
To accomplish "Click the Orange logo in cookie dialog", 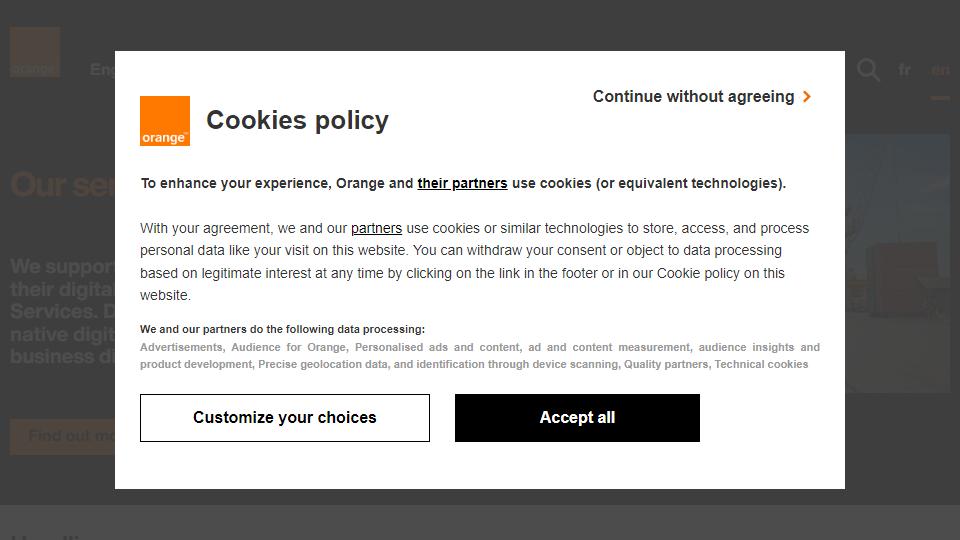I will pos(165,121).
